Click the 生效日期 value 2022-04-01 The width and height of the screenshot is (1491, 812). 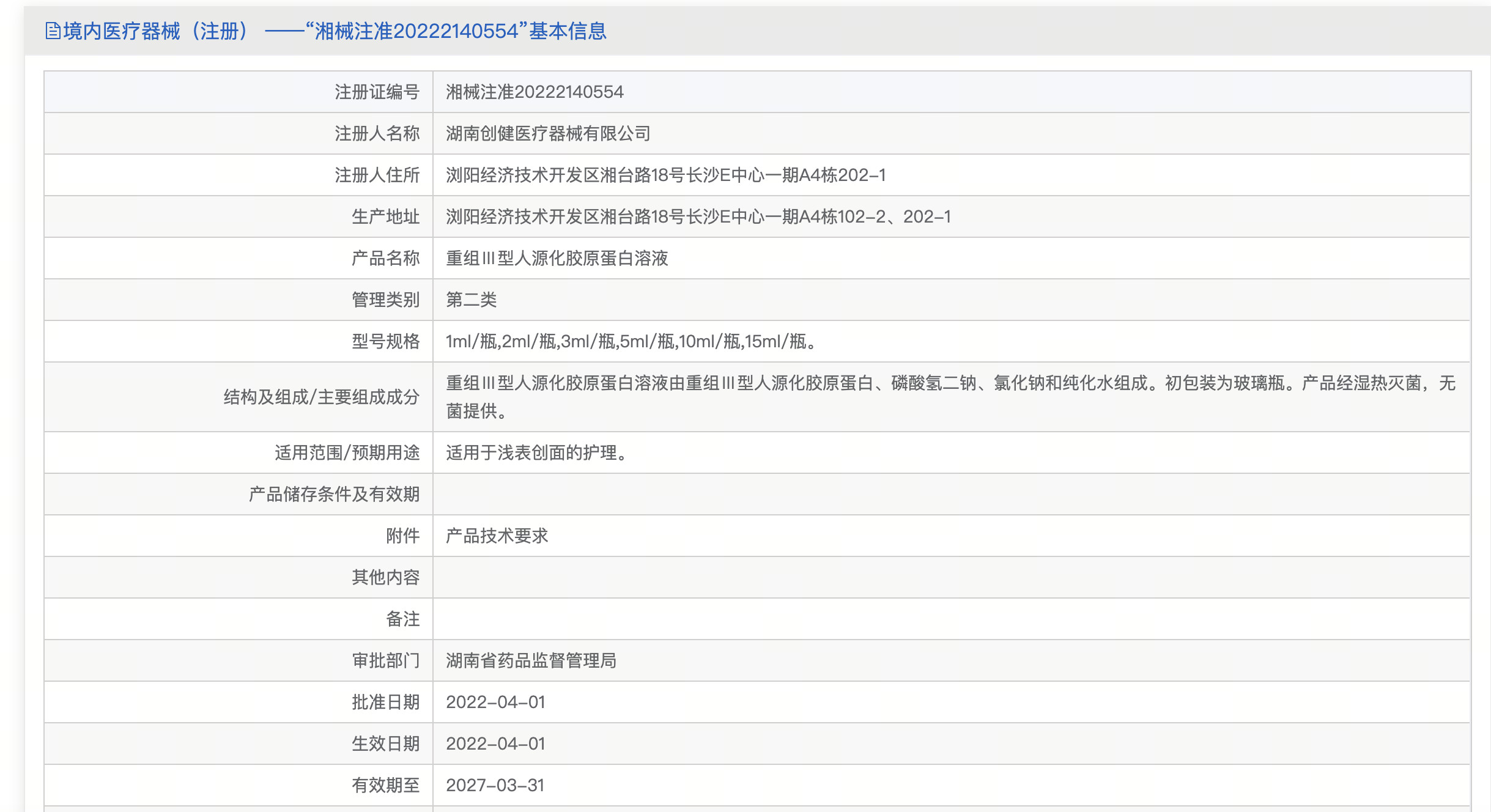tap(495, 744)
